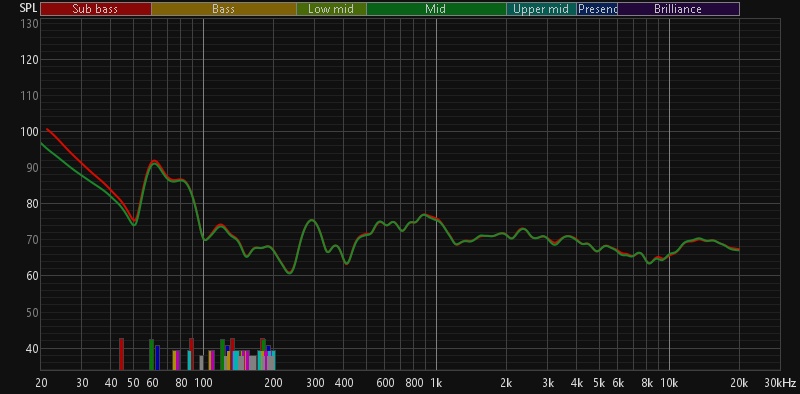Click the Sub bass frequency band label
800x394 pixels.
coord(96,9)
